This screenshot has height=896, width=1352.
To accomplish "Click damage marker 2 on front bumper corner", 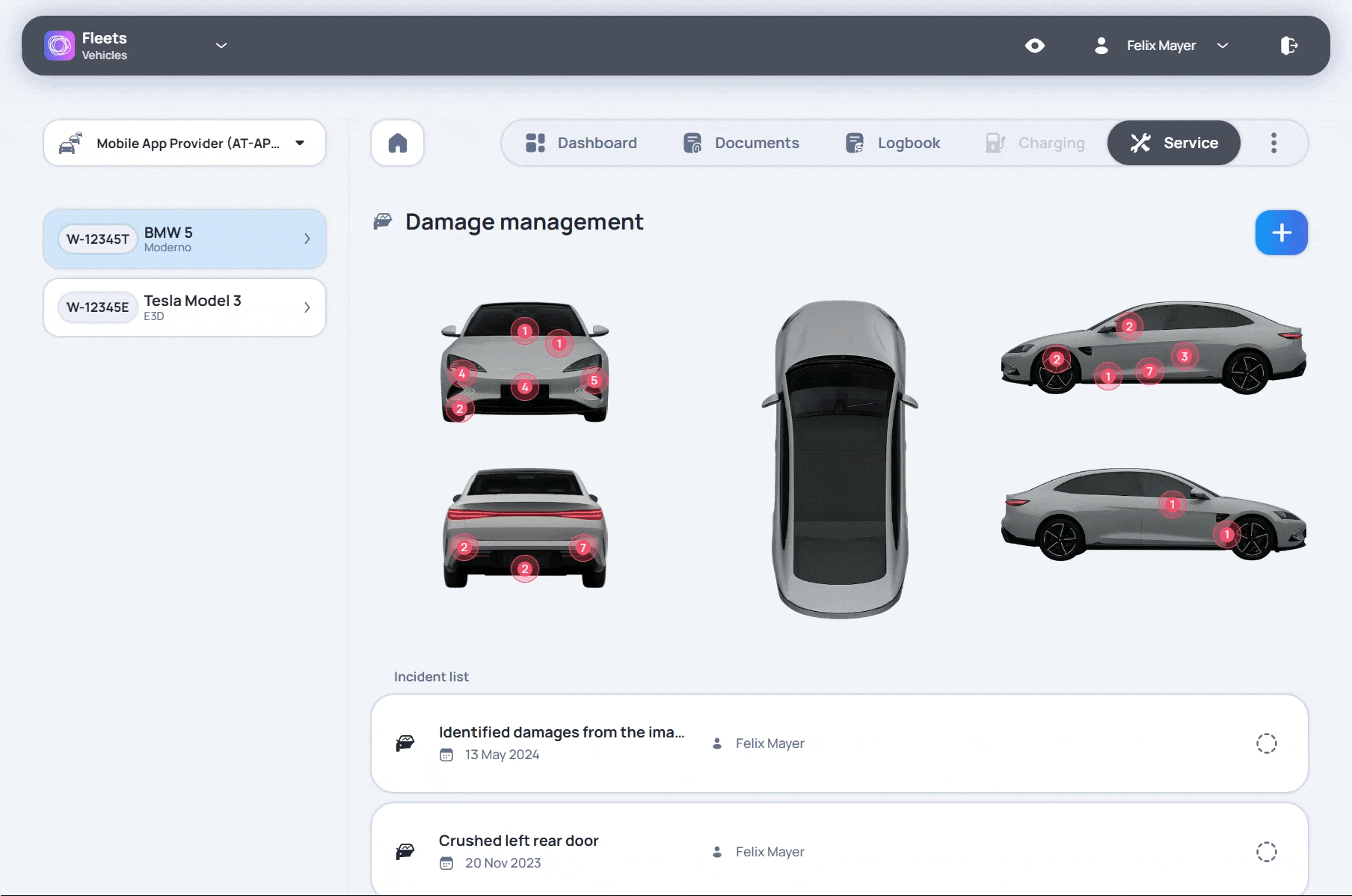I will click(x=460, y=408).
